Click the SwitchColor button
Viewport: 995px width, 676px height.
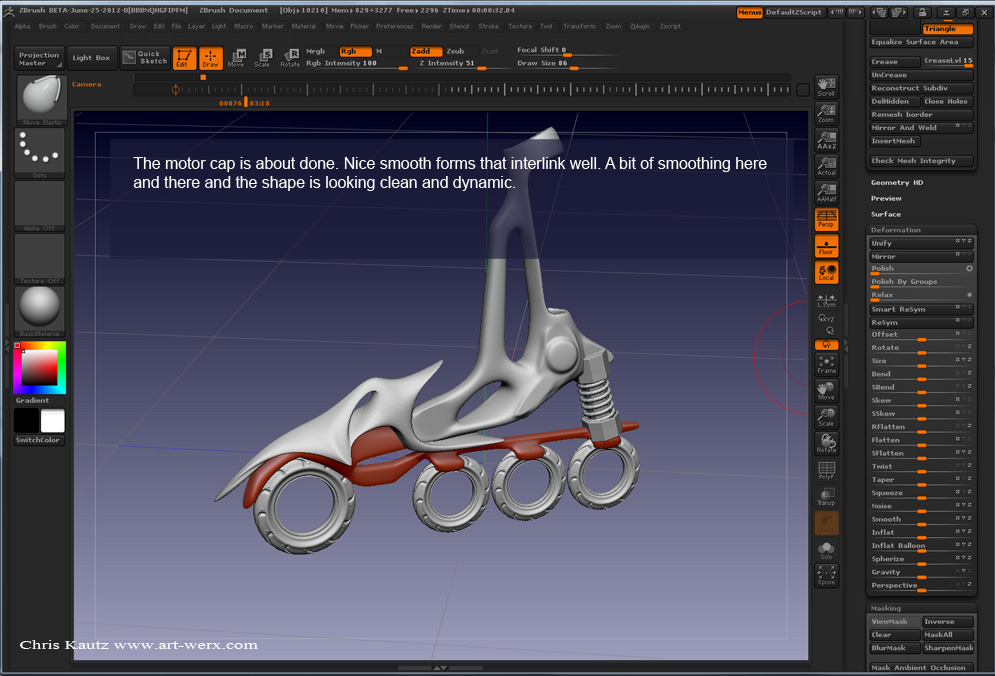pos(39,440)
